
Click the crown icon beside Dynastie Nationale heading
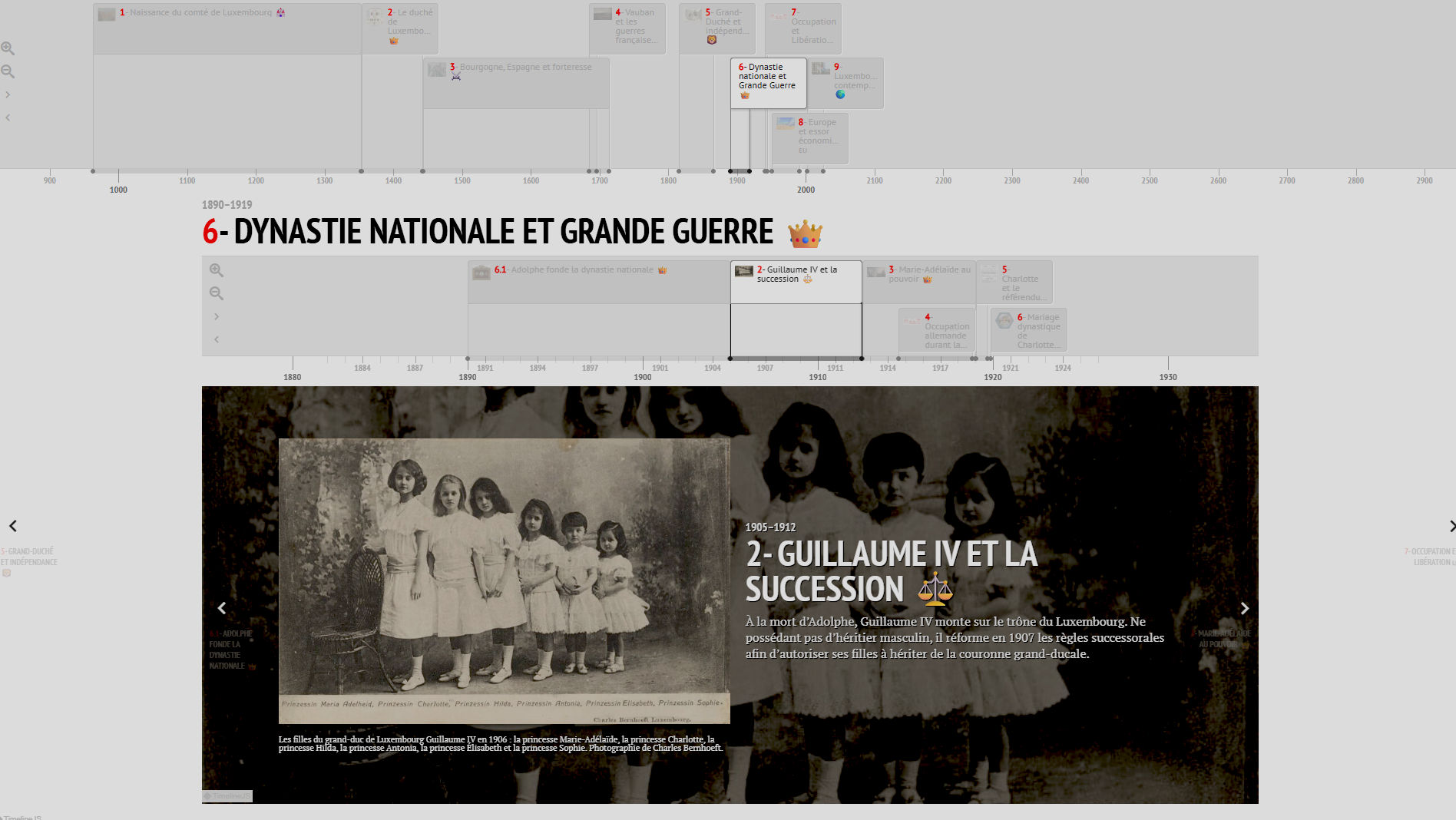(805, 233)
